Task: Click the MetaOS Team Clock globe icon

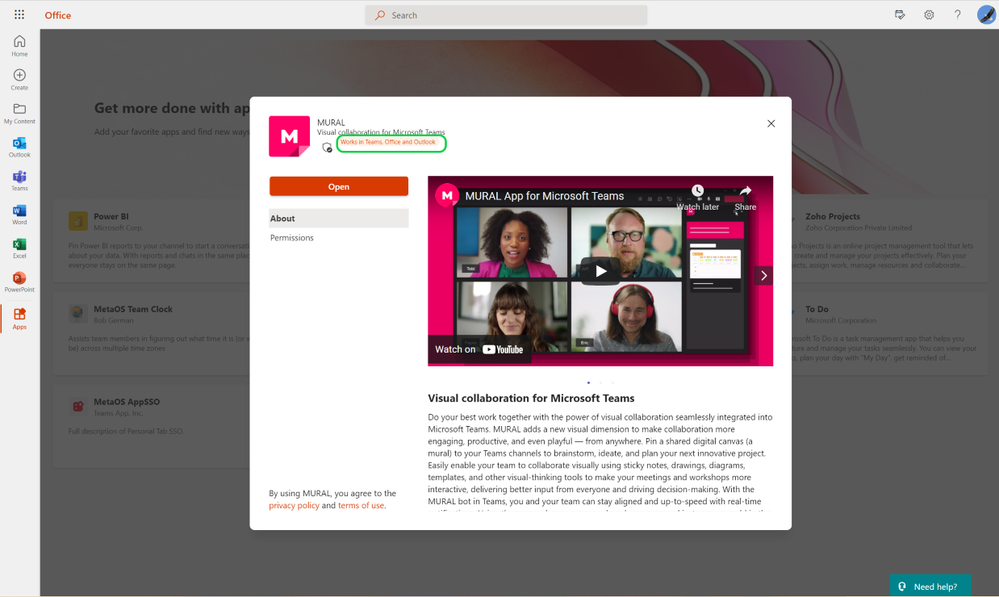Action: (x=78, y=313)
